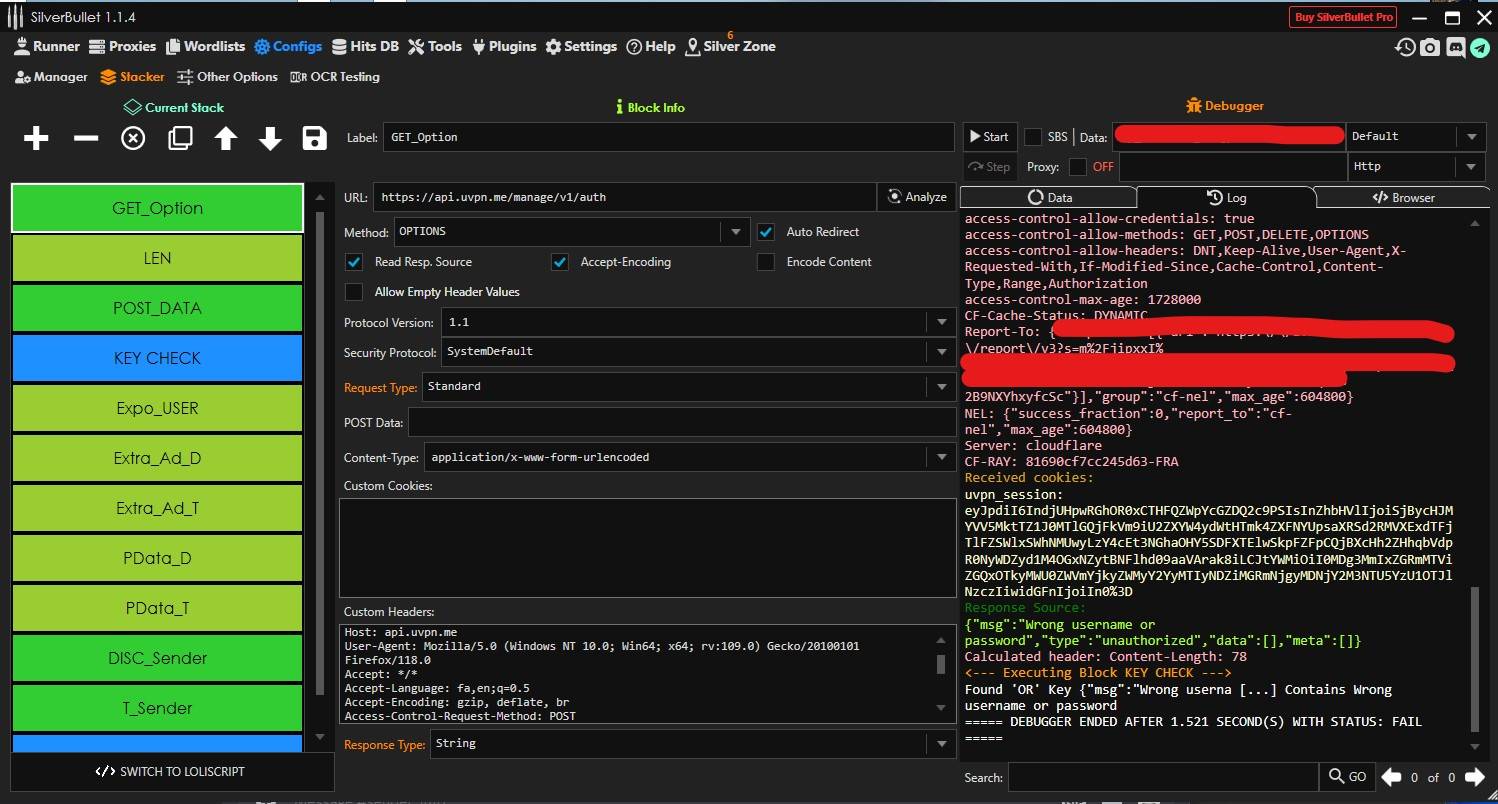Image resolution: width=1498 pixels, height=804 pixels.
Task: Open the Method dropdown showing OPTIONS
Action: (571, 232)
